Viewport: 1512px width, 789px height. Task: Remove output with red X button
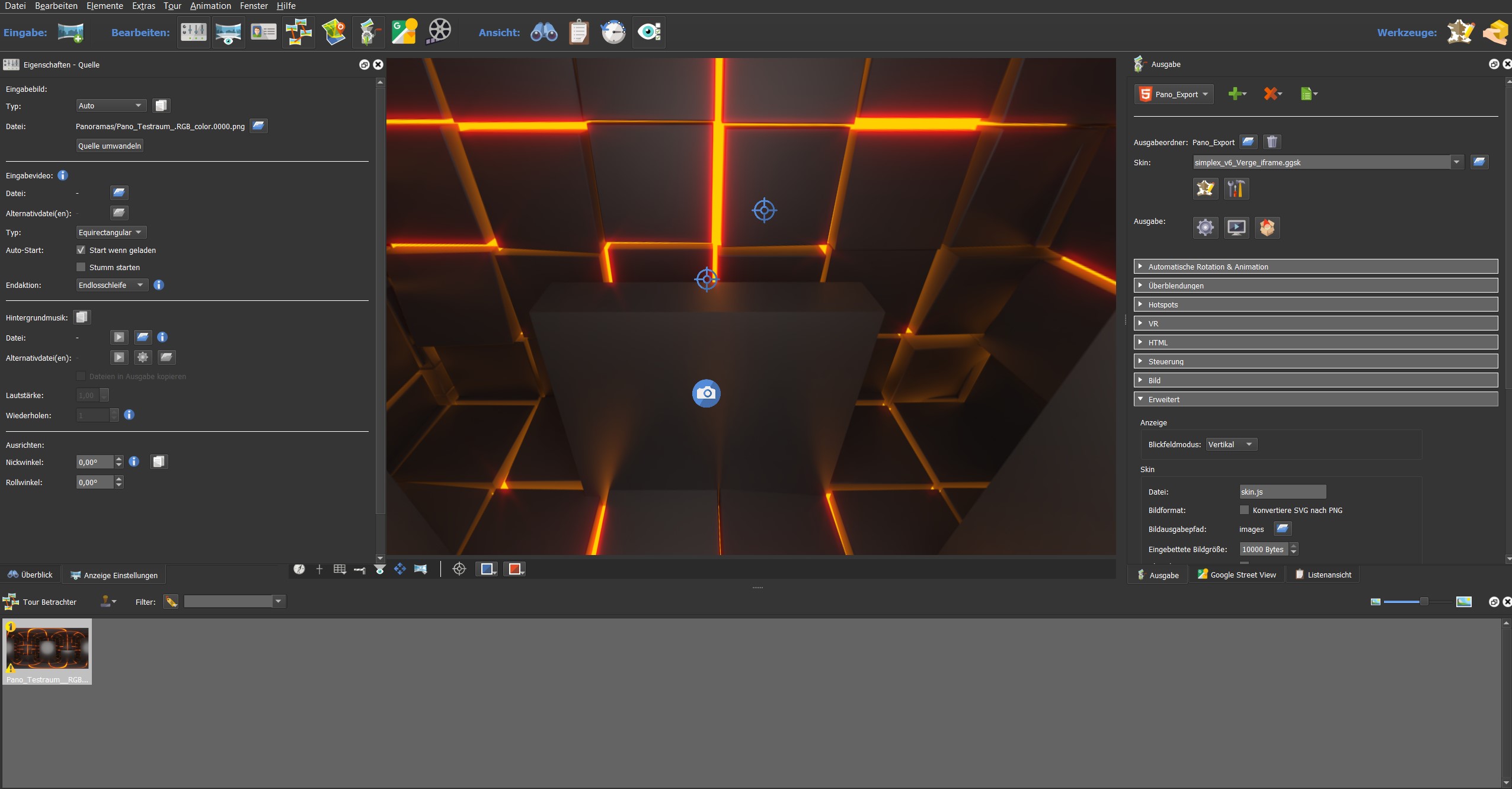click(1272, 94)
